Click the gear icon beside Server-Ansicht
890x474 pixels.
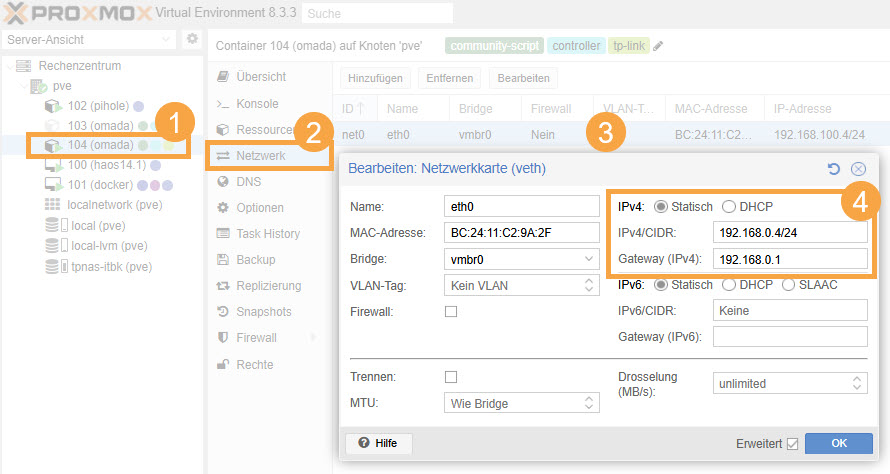pos(193,39)
